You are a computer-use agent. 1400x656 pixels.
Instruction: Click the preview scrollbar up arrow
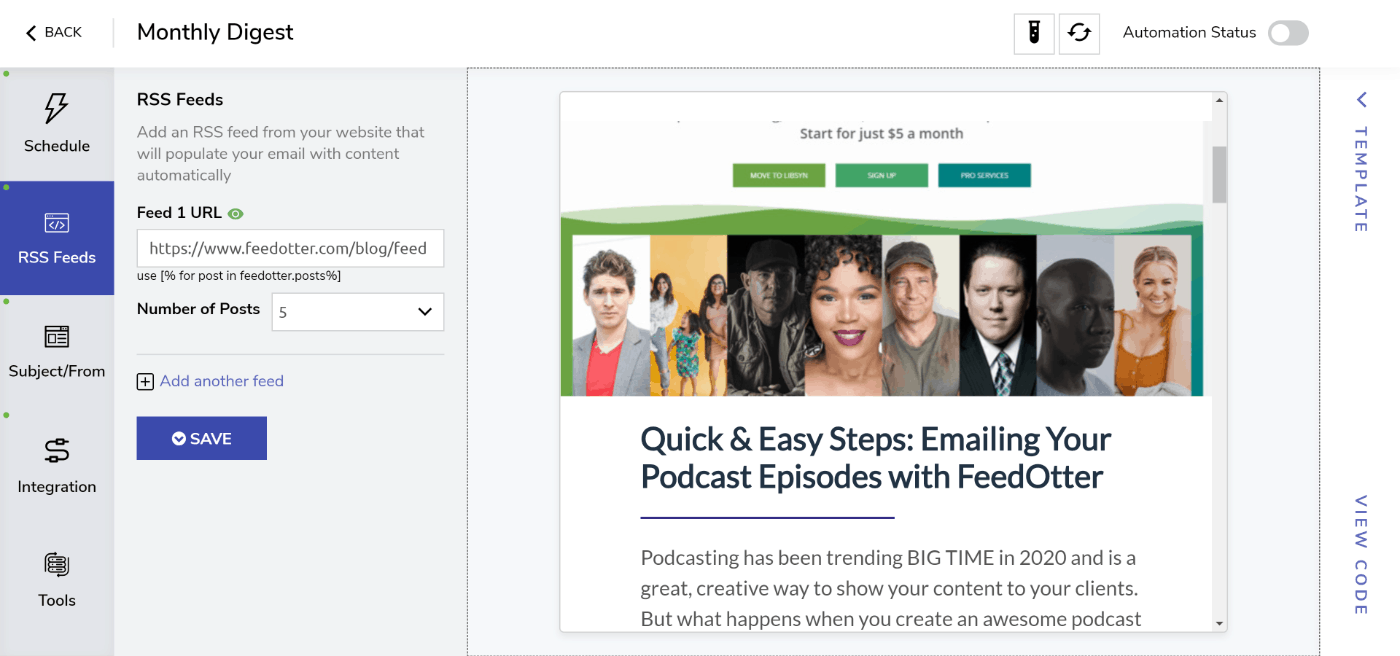[1219, 101]
